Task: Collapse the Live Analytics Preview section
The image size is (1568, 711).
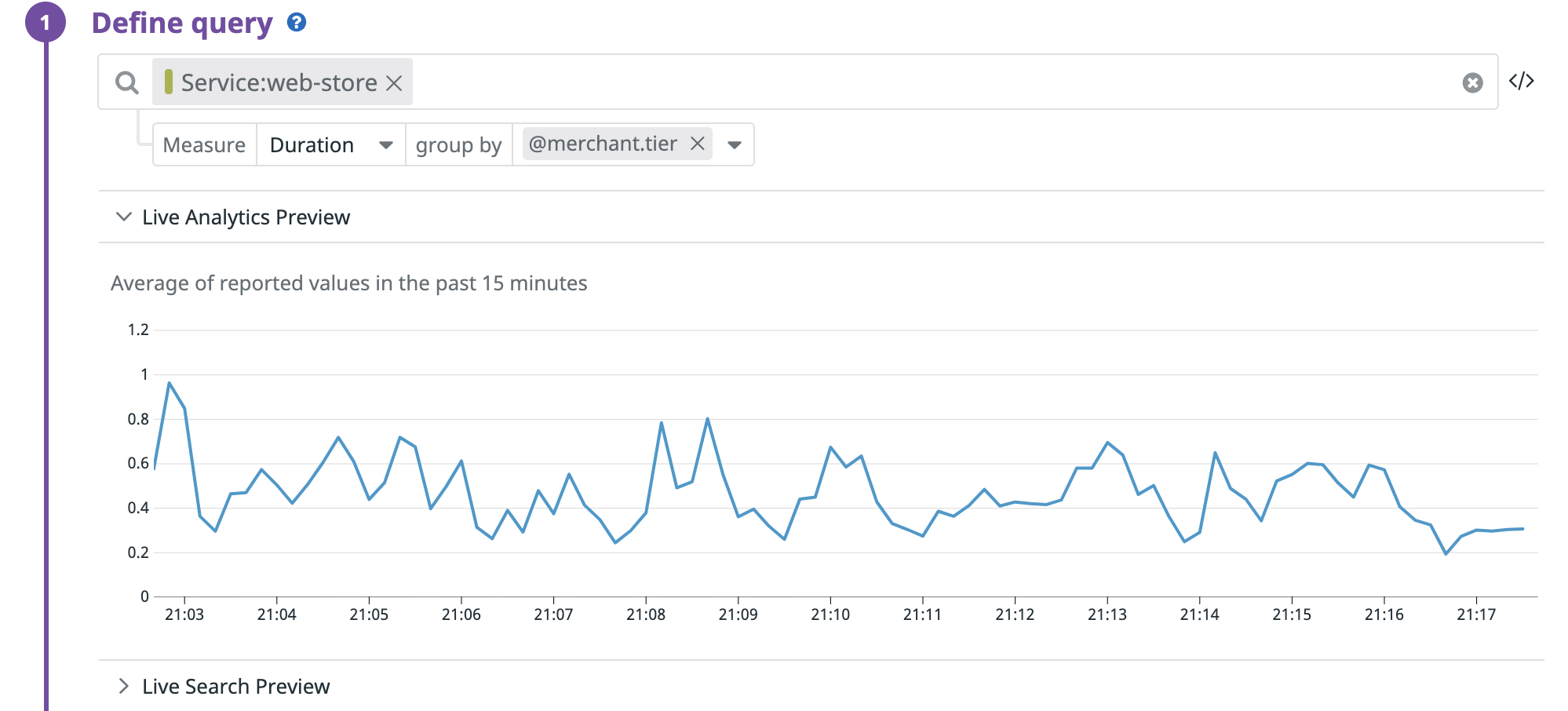Action: 123,217
